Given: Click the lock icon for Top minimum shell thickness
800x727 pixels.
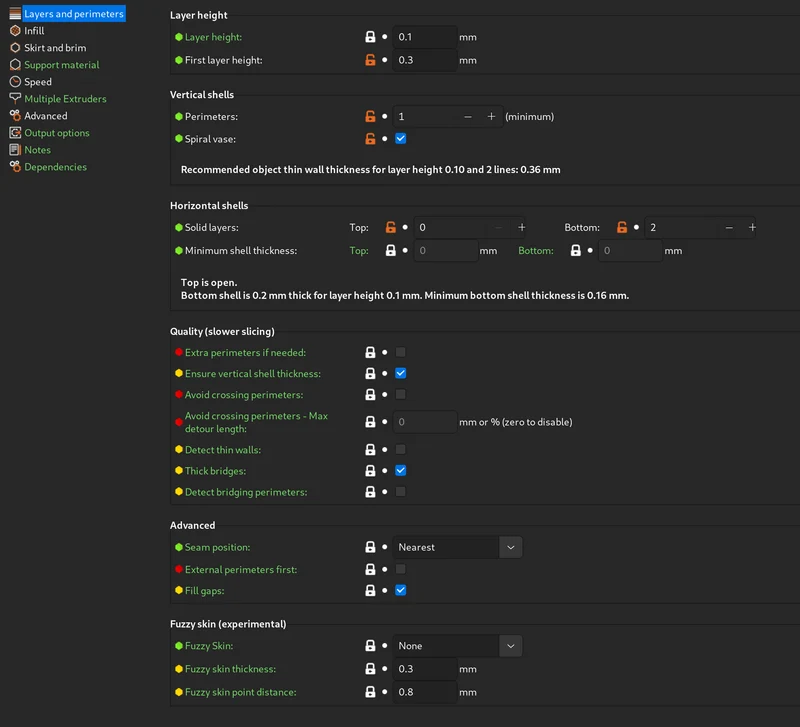Looking at the screenshot, I should point(391,250).
